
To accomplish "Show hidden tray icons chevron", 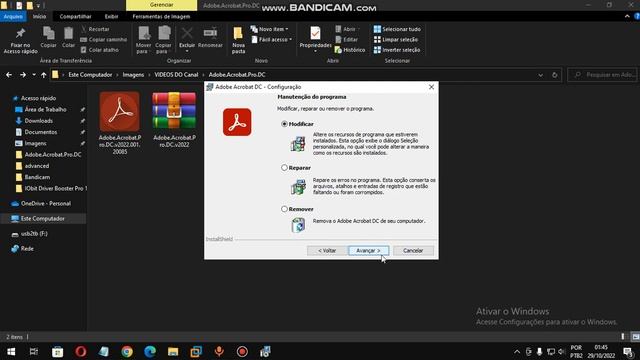I will 517,351.
